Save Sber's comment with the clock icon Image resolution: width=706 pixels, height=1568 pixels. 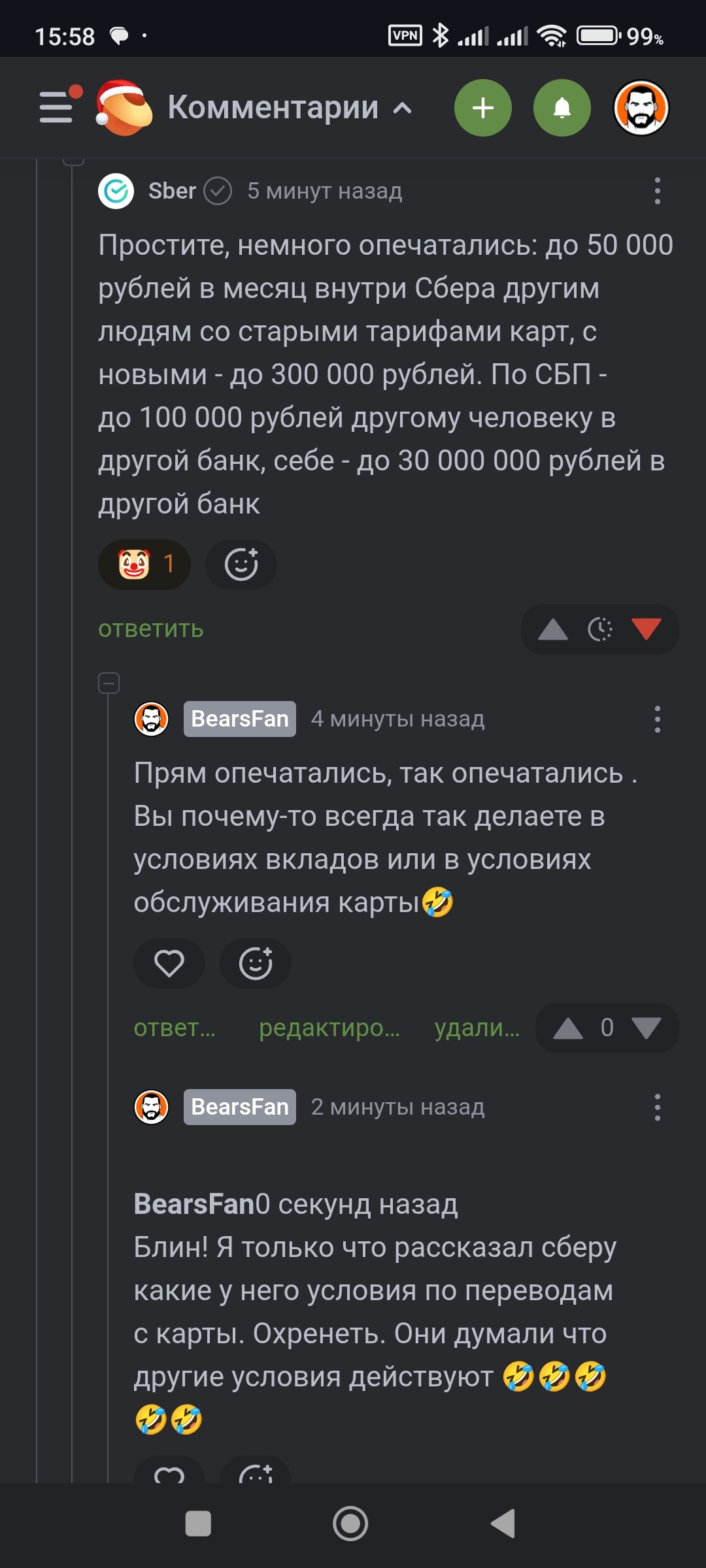[x=599, y=629]
